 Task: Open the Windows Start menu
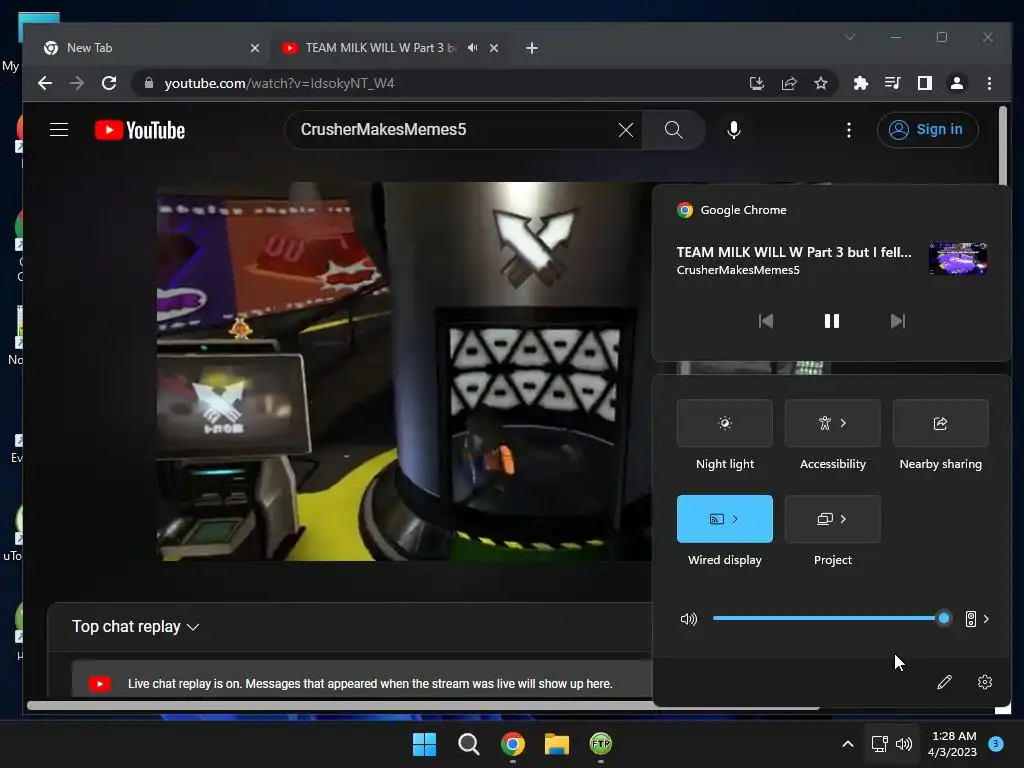pos(424,744)
